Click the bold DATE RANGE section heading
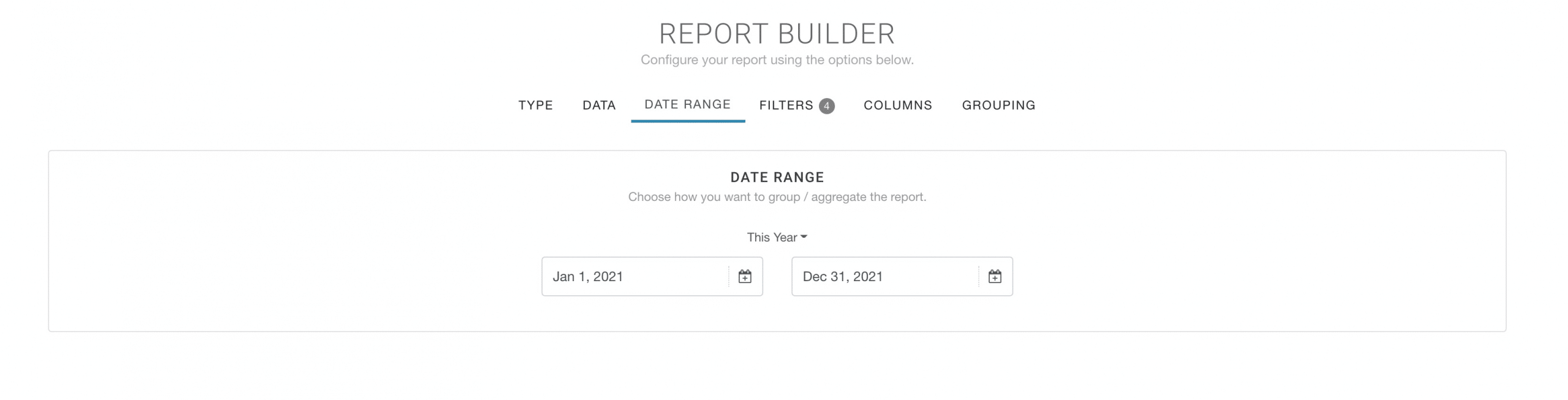Image resolution: width=1568 pixels, height=400 pixels. (777, 178)
